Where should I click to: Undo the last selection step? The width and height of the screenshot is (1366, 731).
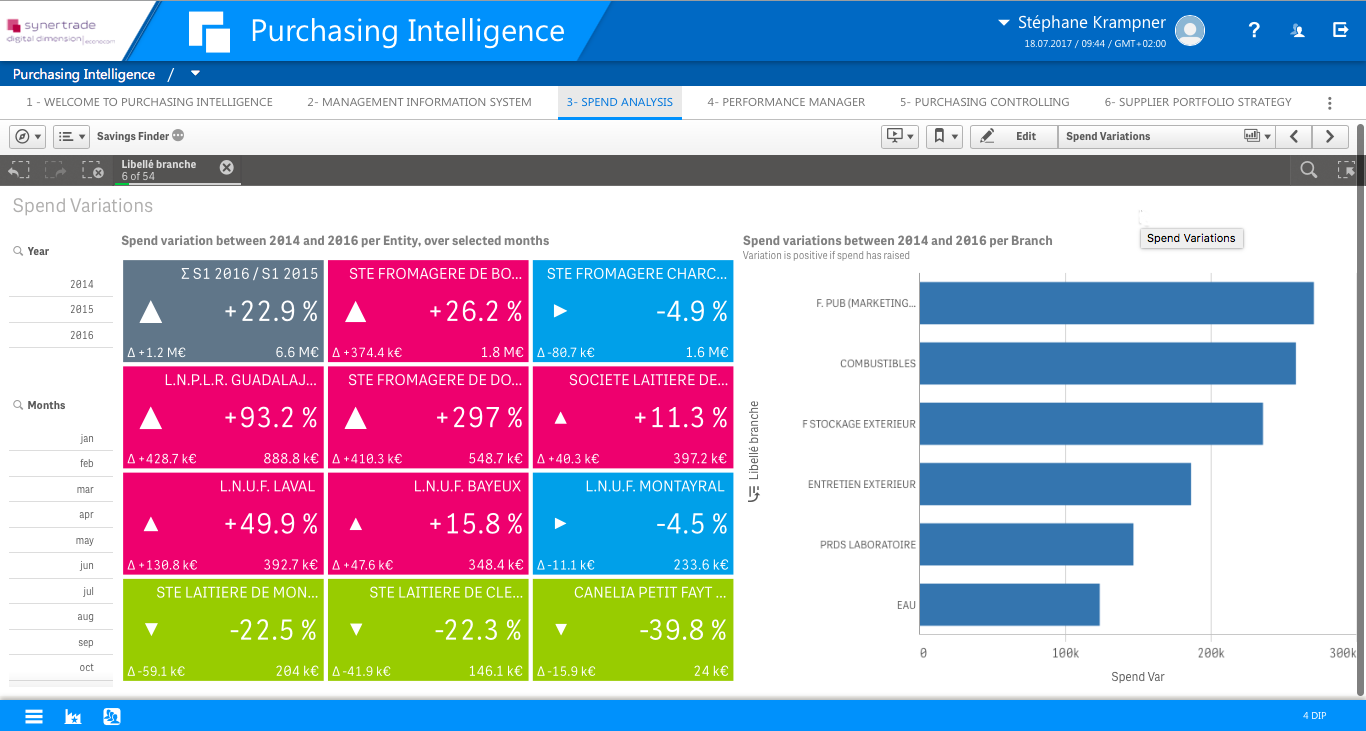coord(18,170)
